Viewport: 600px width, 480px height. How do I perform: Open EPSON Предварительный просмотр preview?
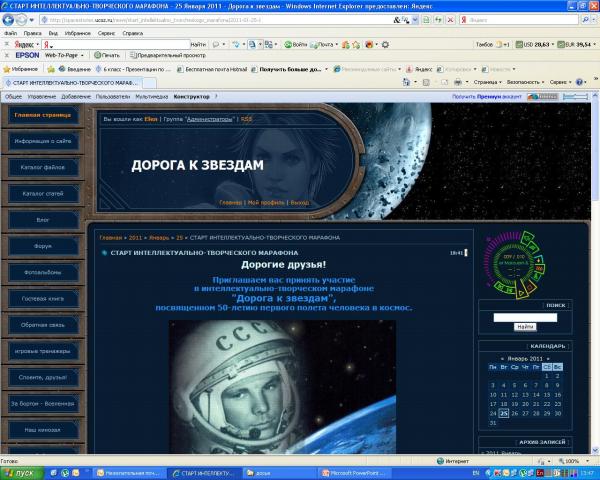pos(168,56)
